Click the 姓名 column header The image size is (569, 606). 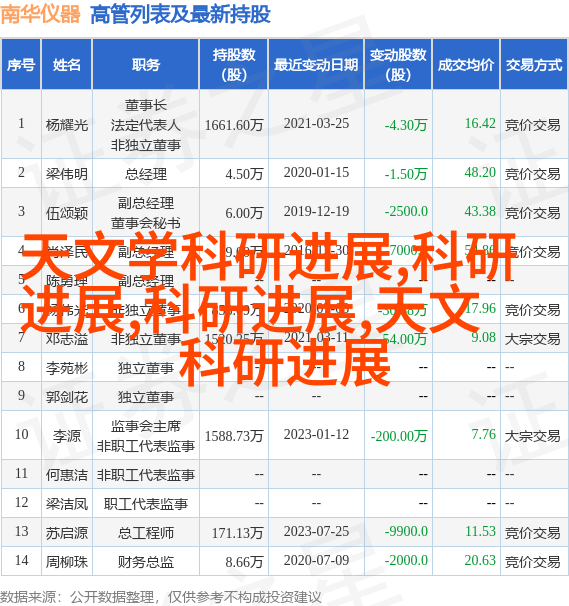tap(67, 65)
